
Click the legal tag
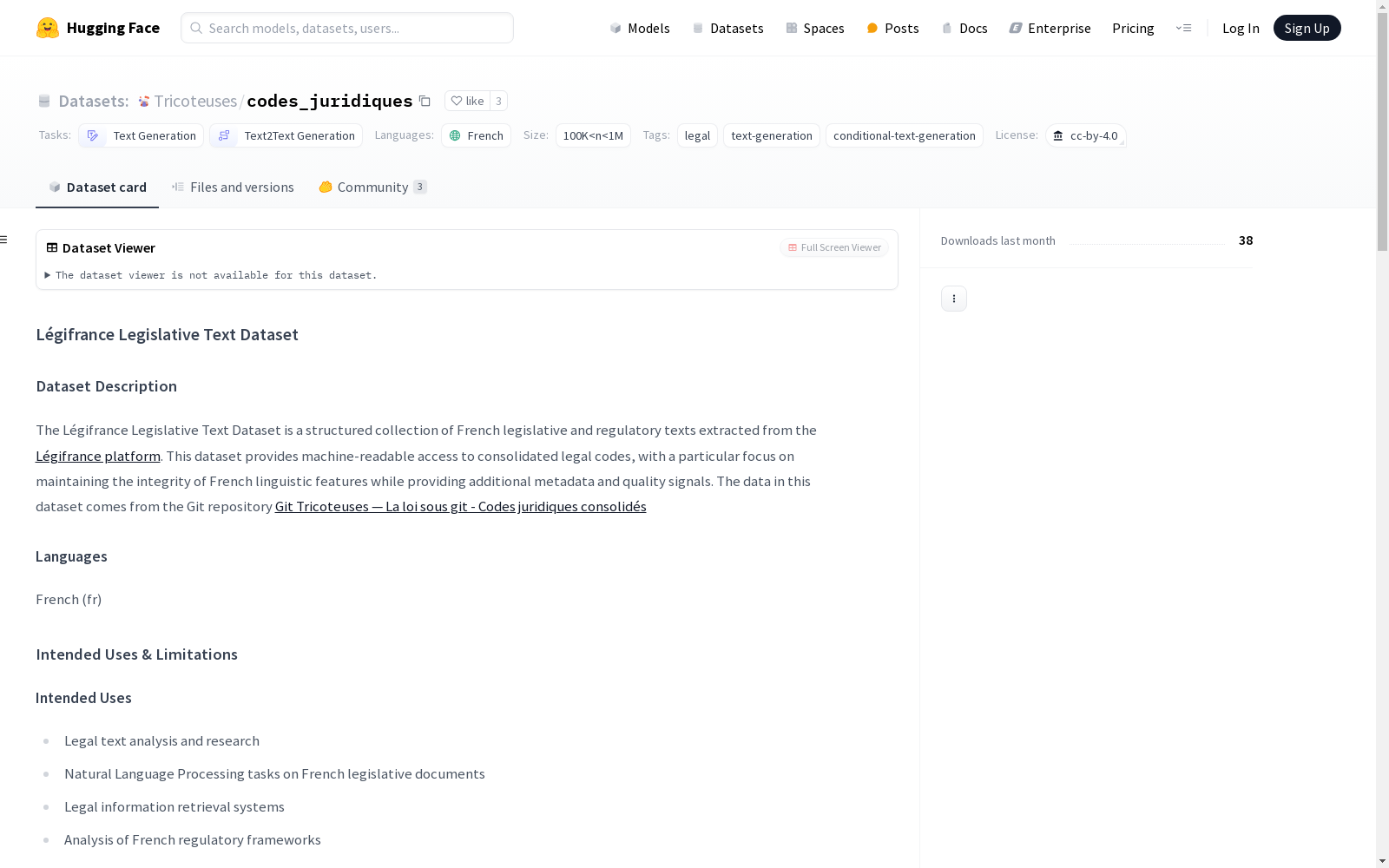[697, 135]
